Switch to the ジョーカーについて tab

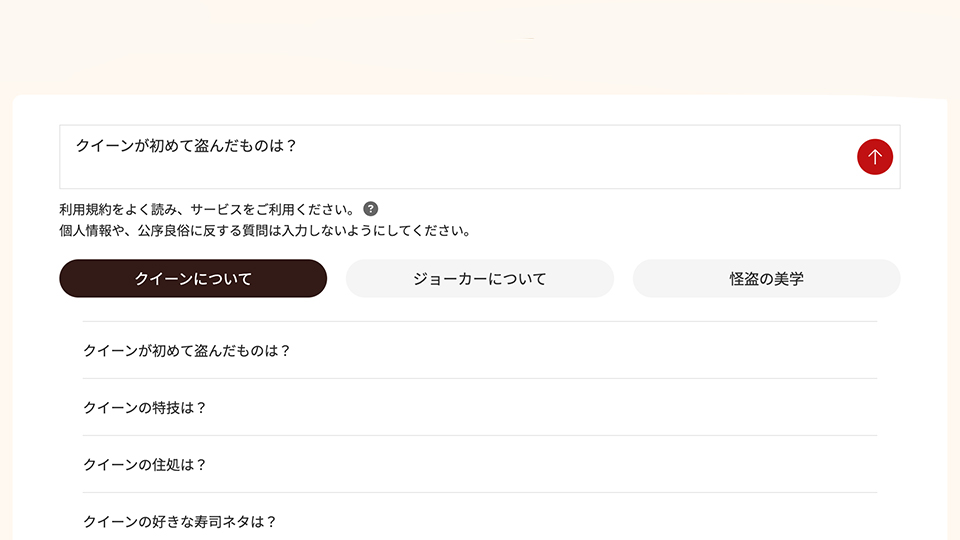point(480,279)
